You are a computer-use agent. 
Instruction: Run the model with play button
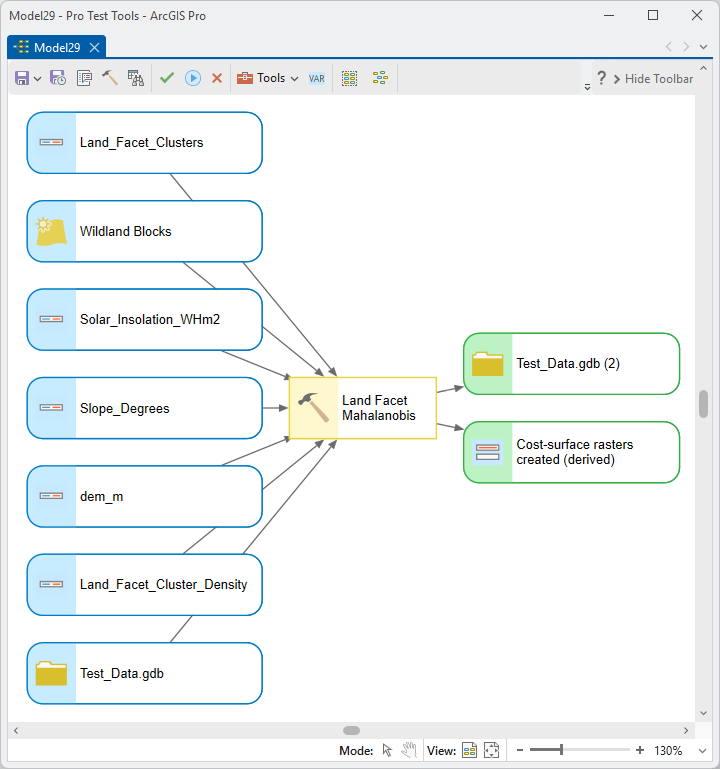[193, 78]
